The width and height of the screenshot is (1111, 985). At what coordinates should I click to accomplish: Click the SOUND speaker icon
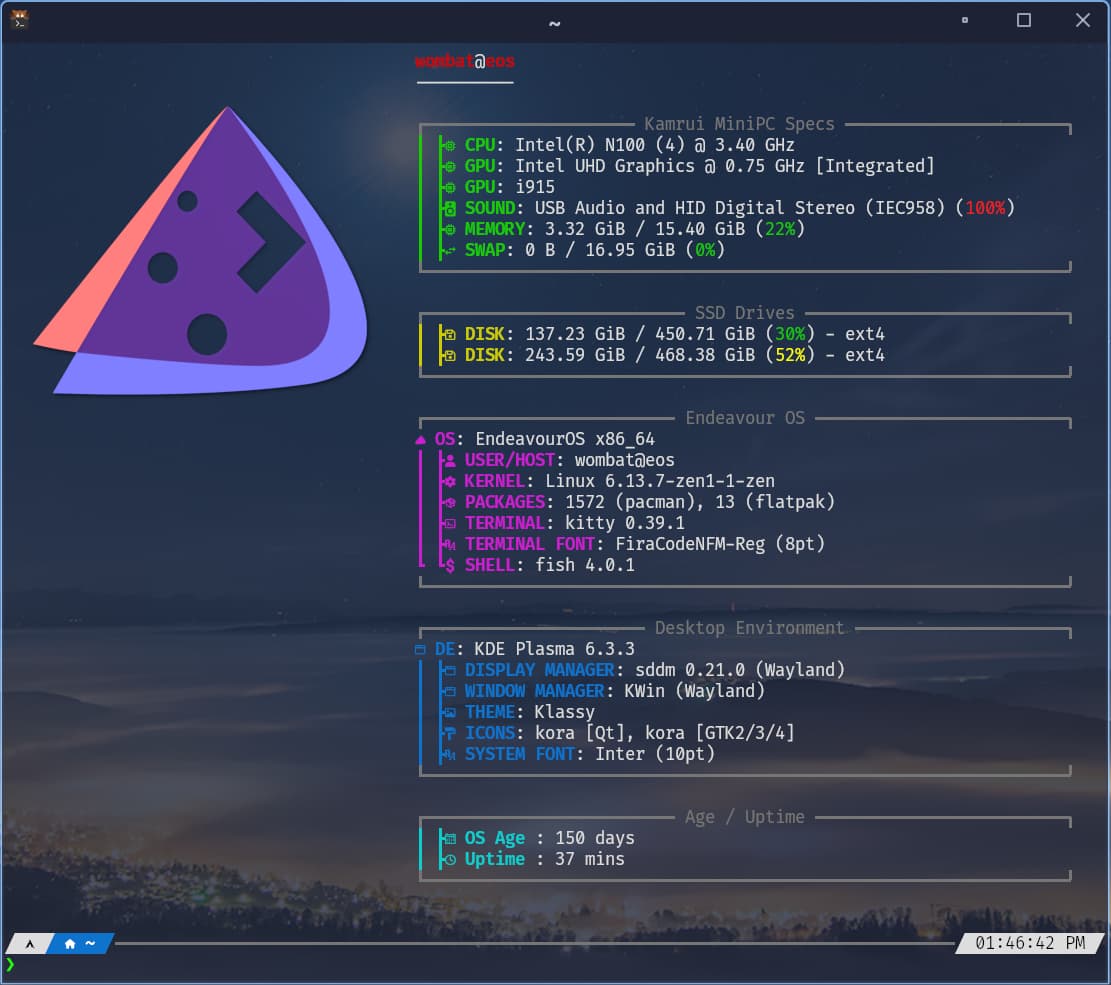pos(449,208)
